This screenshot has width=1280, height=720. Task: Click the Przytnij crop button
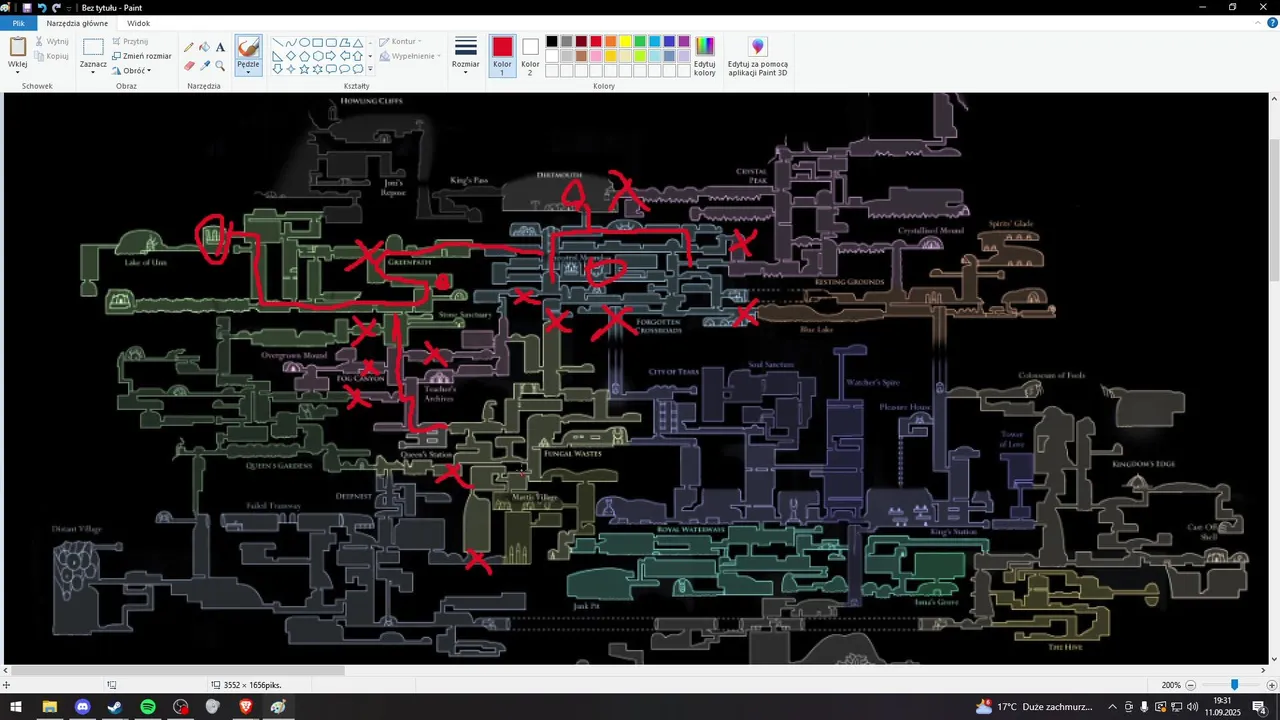pyautogui.click(x=130, y=41)
